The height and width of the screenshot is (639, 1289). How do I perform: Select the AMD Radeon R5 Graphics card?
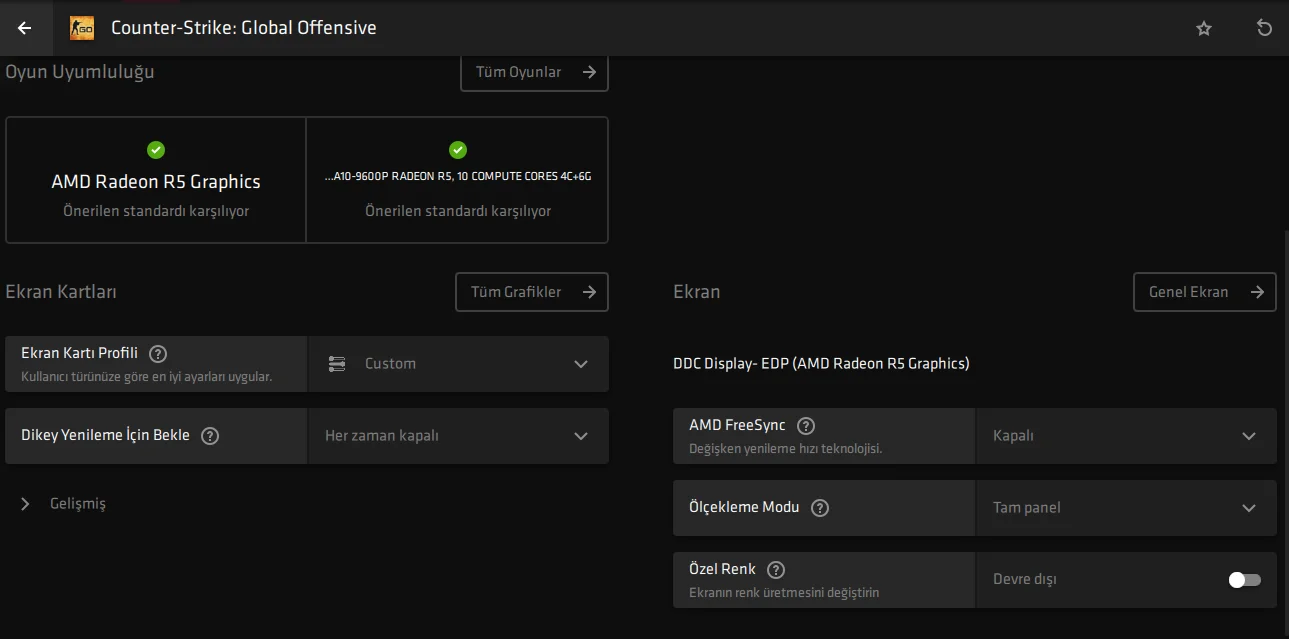(x=156, y=181)
